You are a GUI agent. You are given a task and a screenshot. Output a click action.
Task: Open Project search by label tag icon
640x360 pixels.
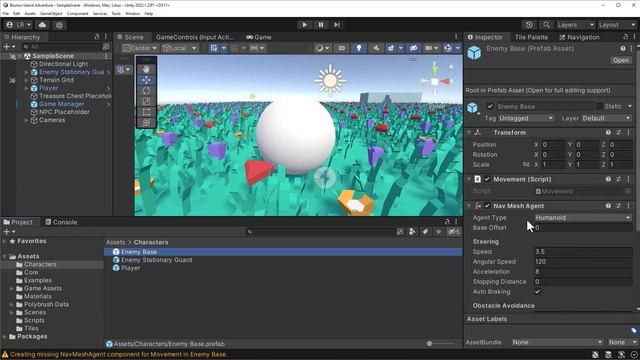coord(425,232)
